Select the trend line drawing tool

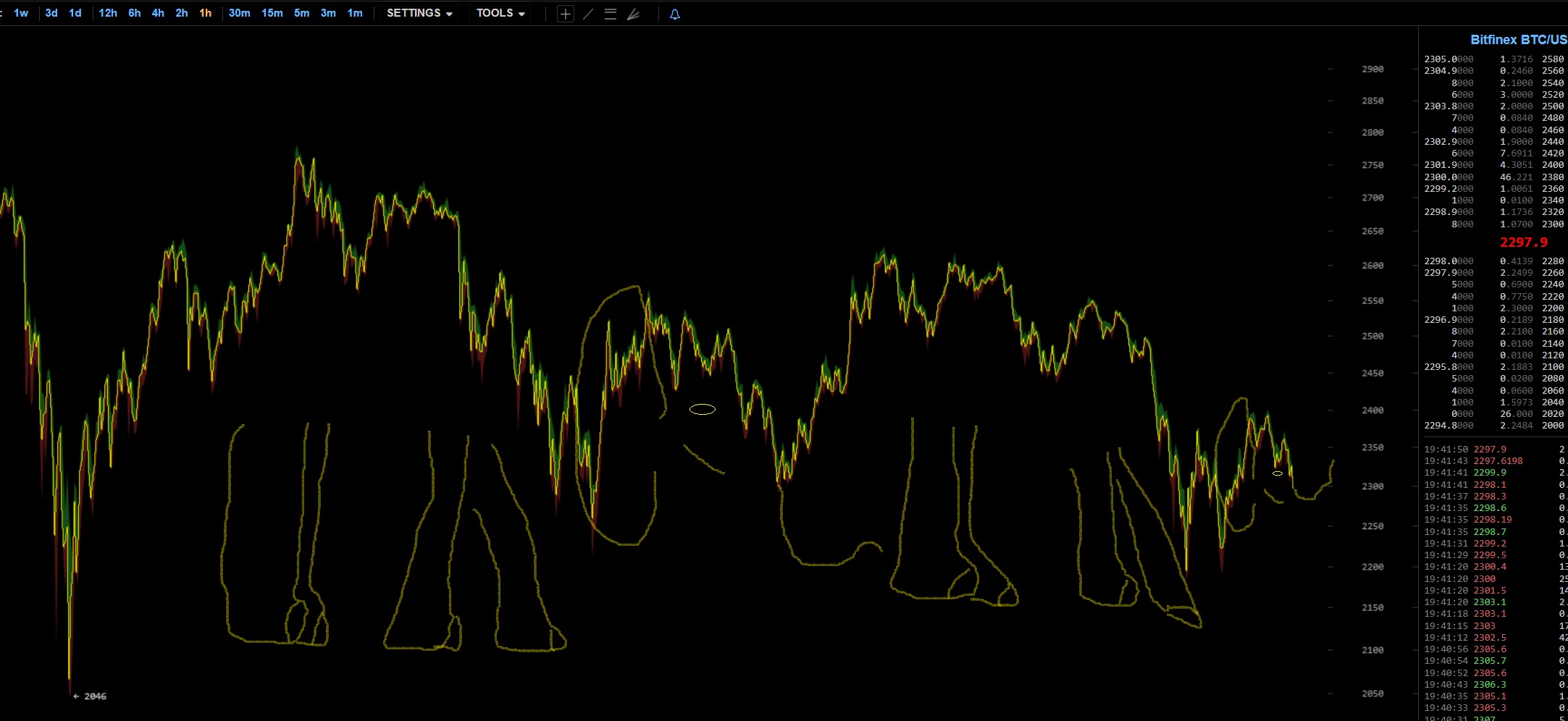[588, 14]
